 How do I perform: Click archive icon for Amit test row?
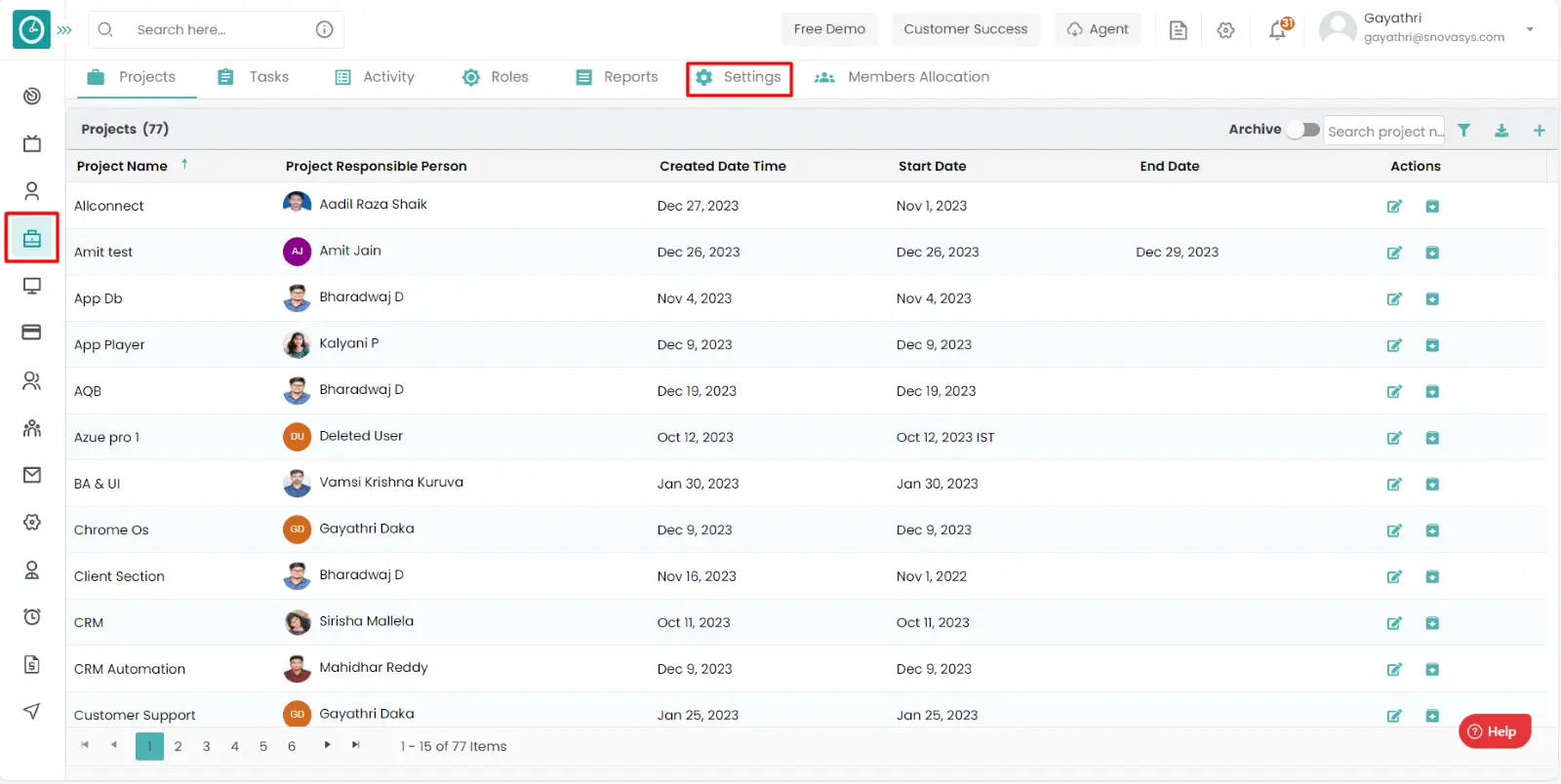pos(1431,253)
